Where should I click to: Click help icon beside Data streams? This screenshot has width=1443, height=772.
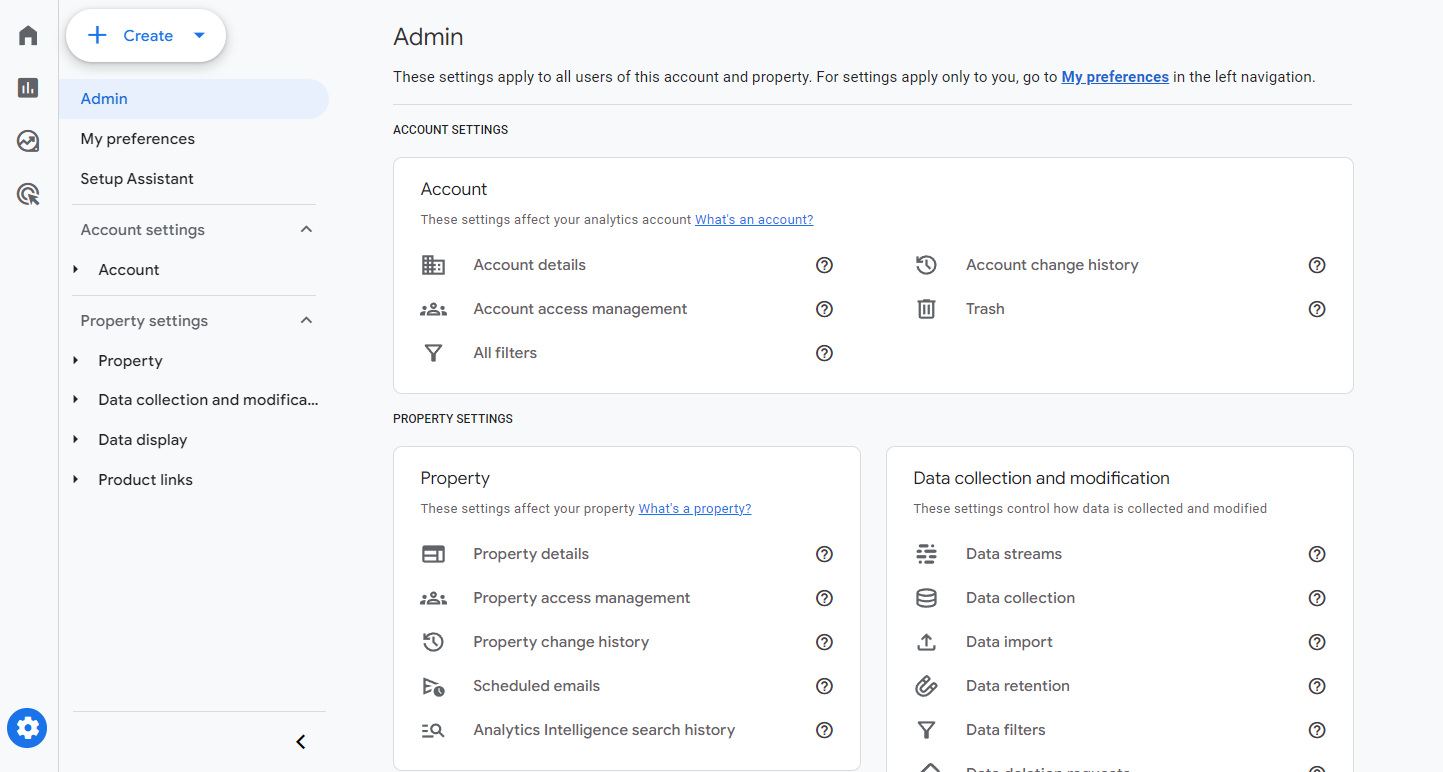[1317, 554]
